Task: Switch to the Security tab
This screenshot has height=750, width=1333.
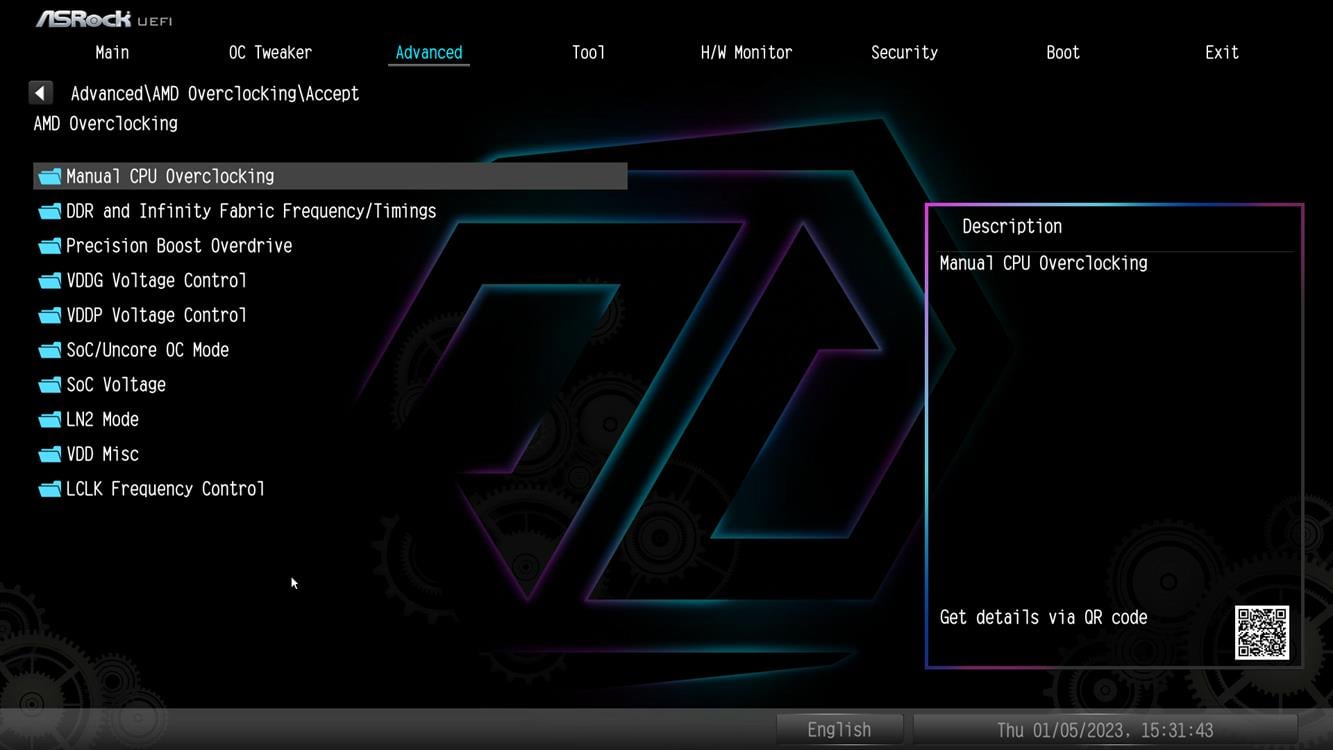Action: pos(904,52)
